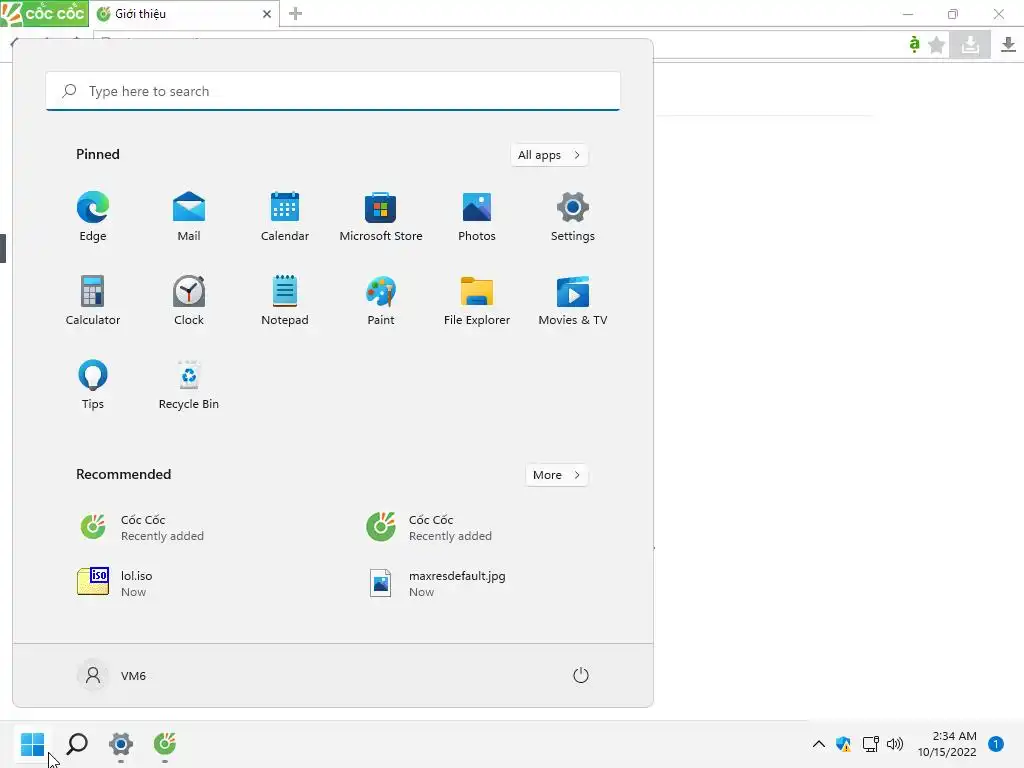1024x768 pixels.
Task: Open a new tab in Cốc Cốc
Action: point(295,14)
